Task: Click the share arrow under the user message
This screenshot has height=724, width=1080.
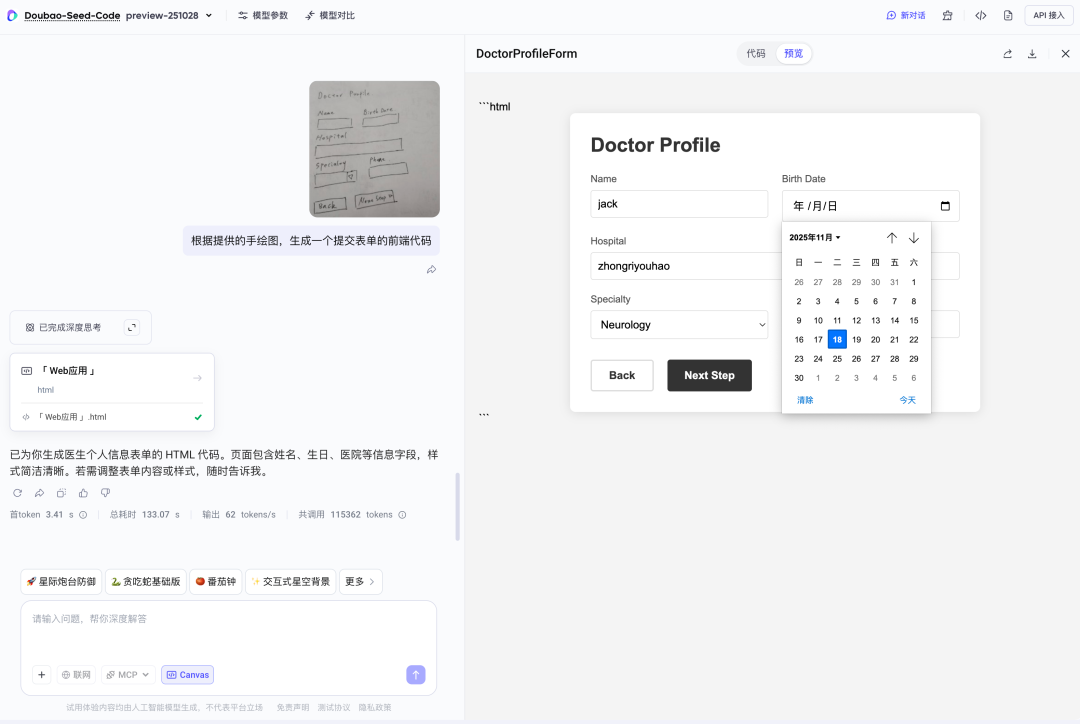Action: (x=431, y=269)
